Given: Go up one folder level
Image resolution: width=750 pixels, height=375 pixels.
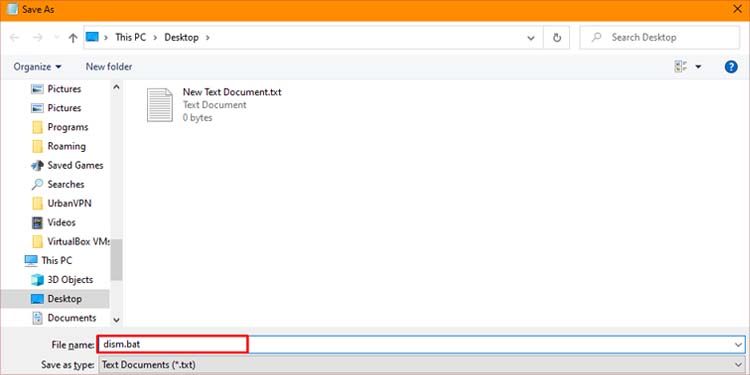Looking at the screenshot, I should point(73,38).
